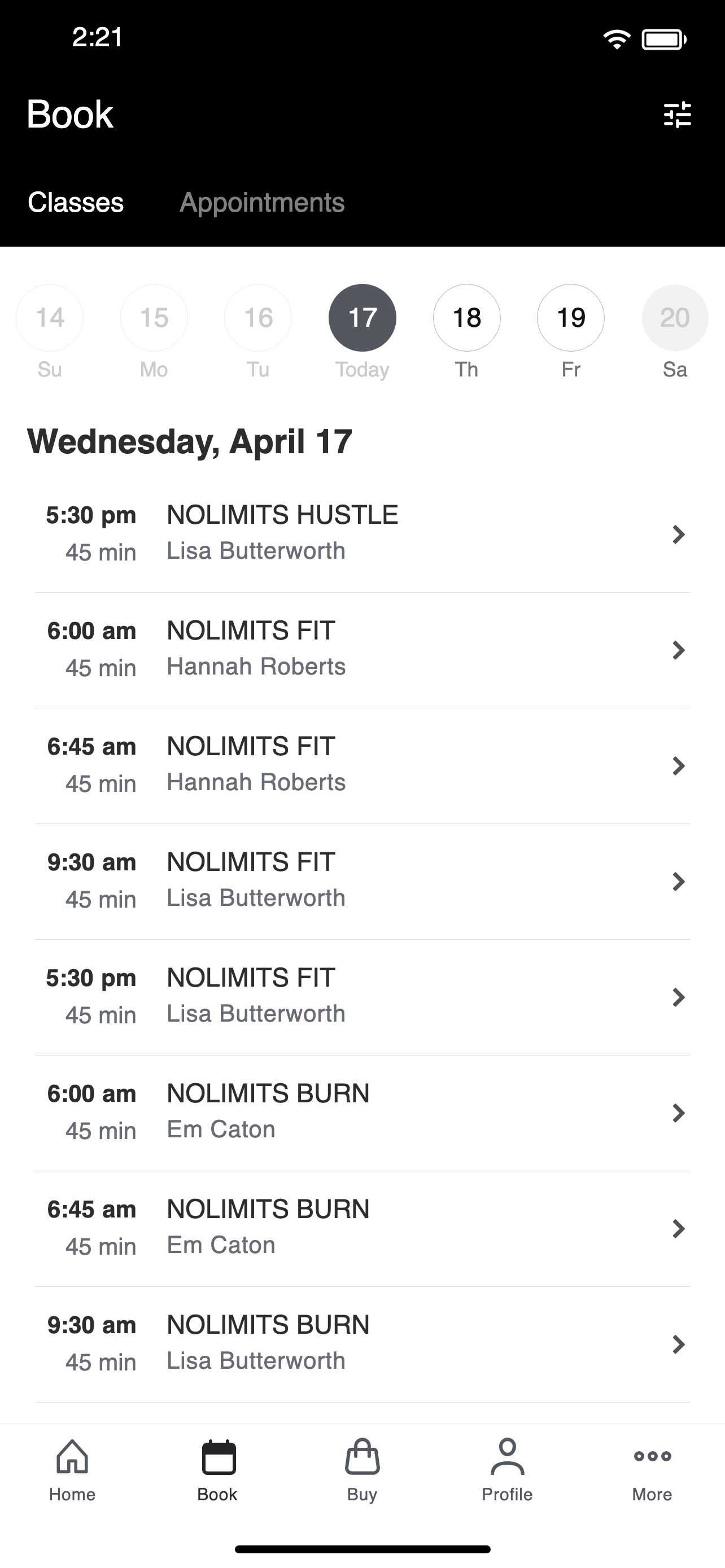This screenshot has width=725, height=1568.
Task: Expand NOLIMITS HUSTLE class chevron
Action: [x=678, y=534]
